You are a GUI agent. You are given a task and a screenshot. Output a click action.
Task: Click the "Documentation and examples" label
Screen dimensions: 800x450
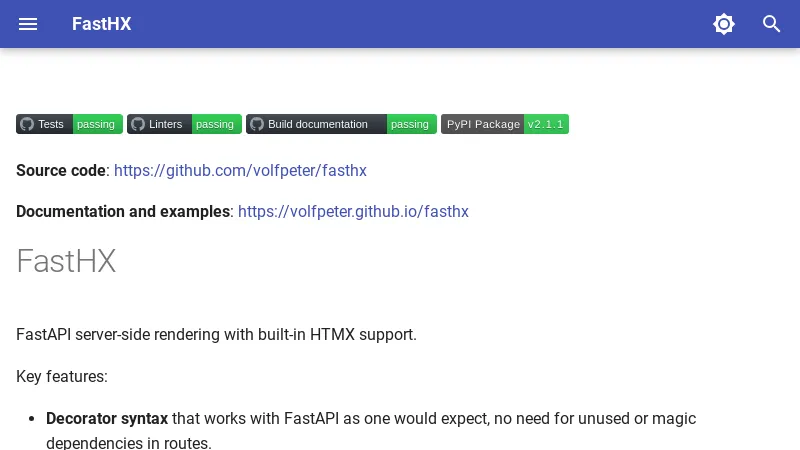[x=123, y=212]
